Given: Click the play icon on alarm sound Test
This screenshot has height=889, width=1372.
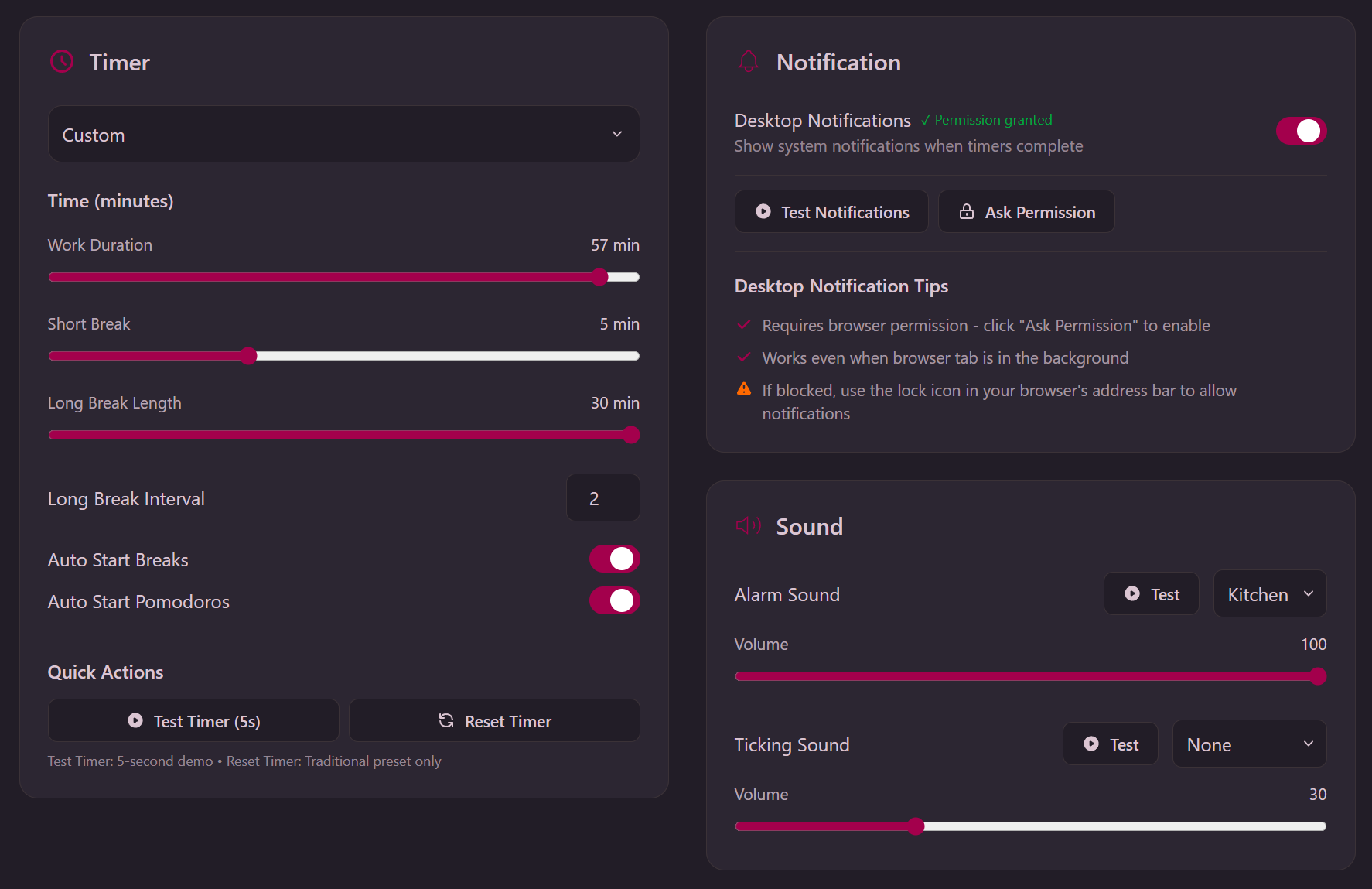Looking at the screenshot, I should (1131, 593).
